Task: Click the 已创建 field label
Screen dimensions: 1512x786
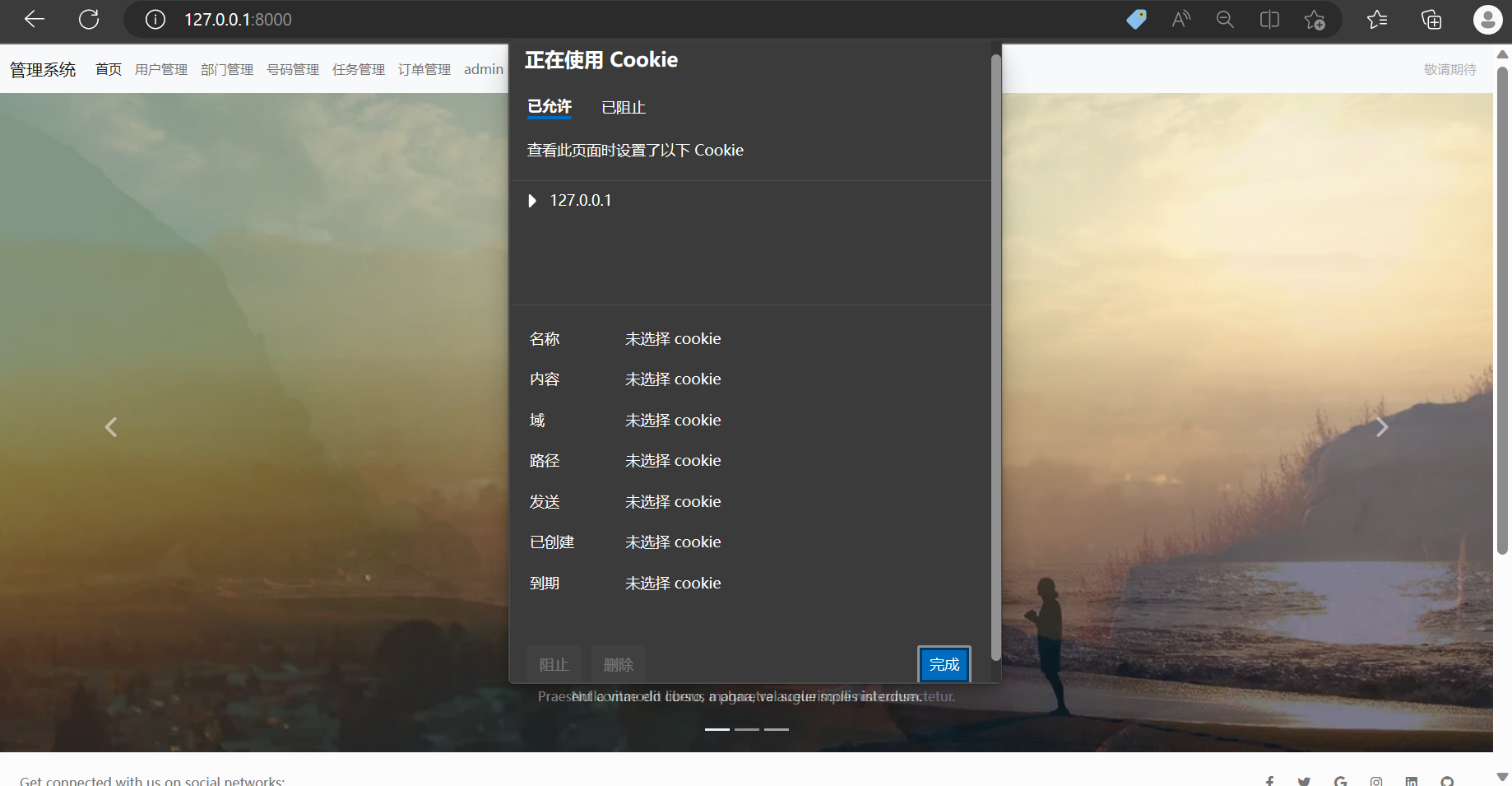Action: coord(552,542)
